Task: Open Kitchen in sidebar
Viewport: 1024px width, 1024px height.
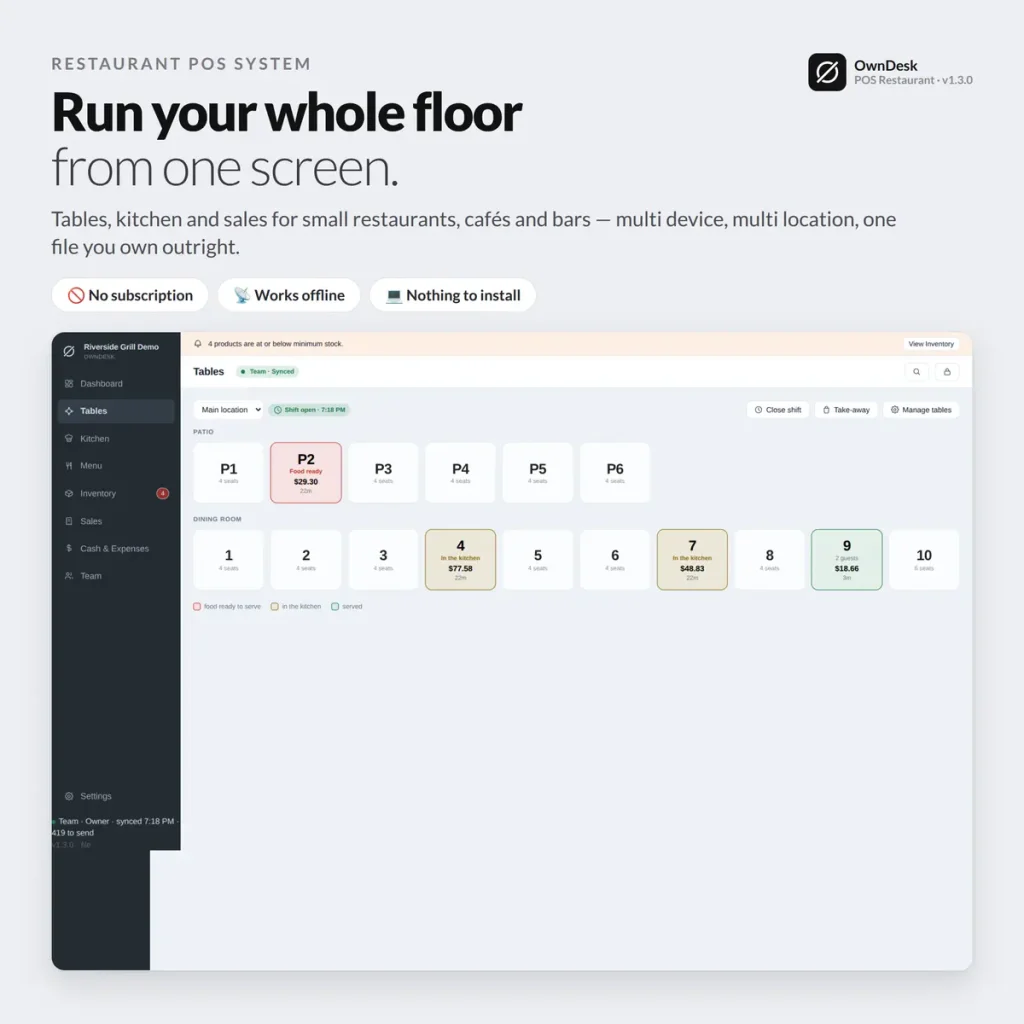Action: tap(116, 438)
